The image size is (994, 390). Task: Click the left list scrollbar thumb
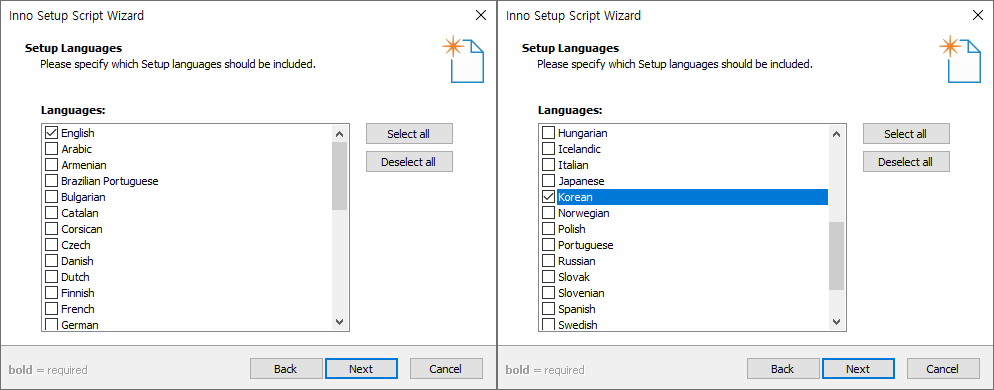coord(339,176)
